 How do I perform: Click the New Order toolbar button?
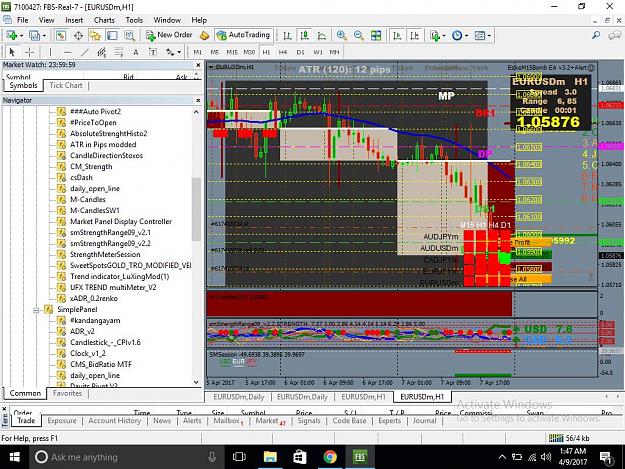click(x=169, y=35)
